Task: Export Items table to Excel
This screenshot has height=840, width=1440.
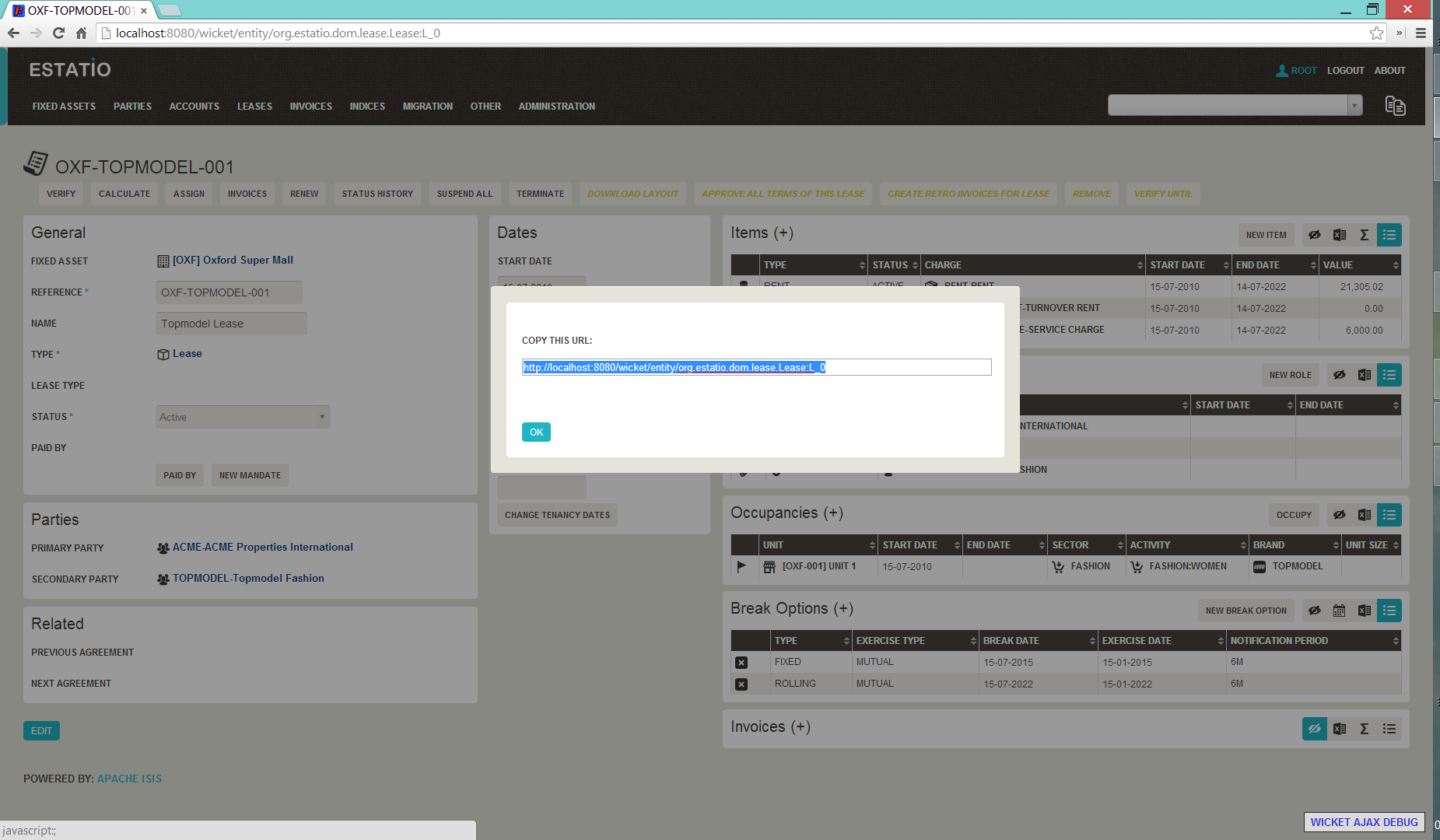Action: tap(1340, 235)
